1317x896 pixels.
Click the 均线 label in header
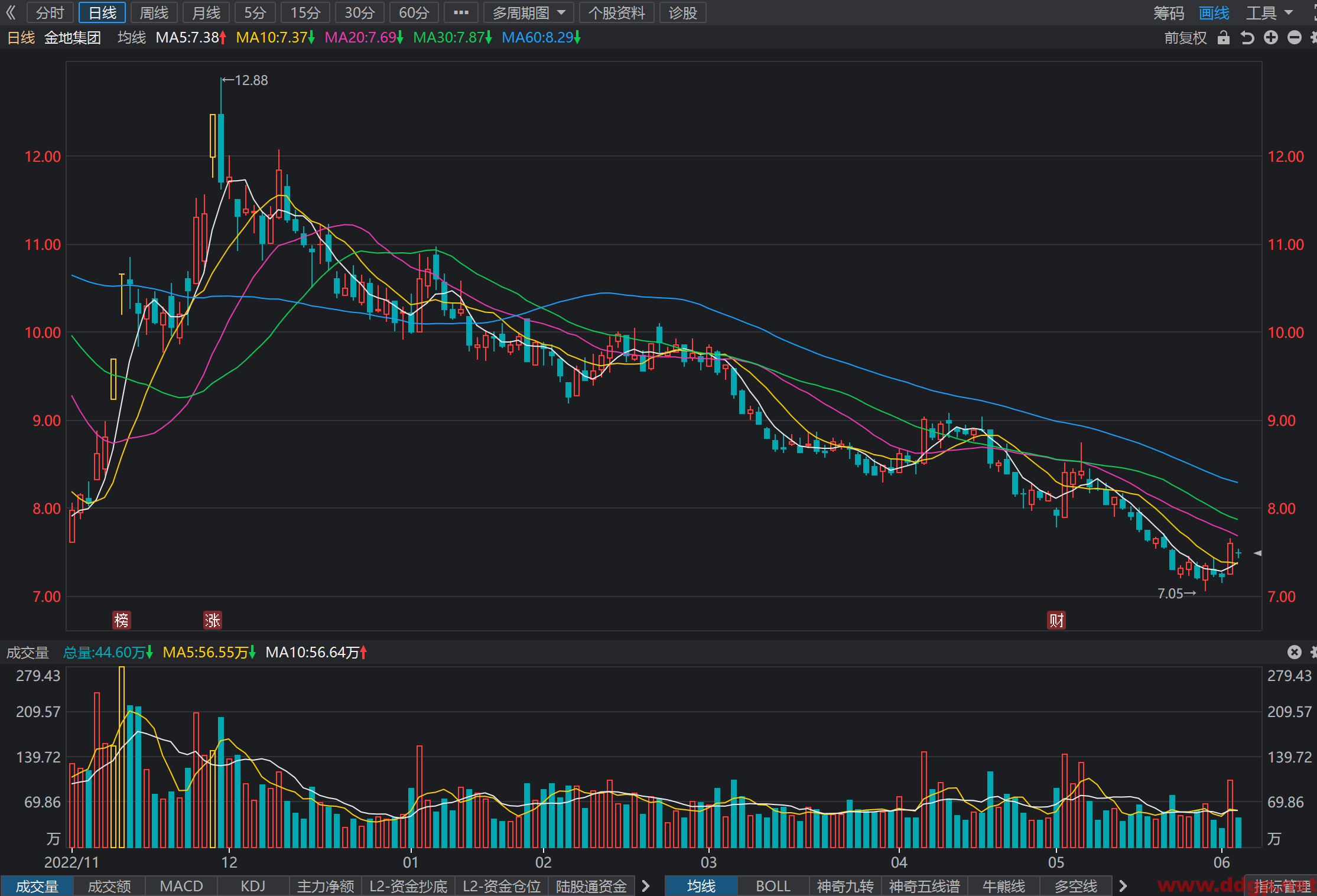[132, 38]
